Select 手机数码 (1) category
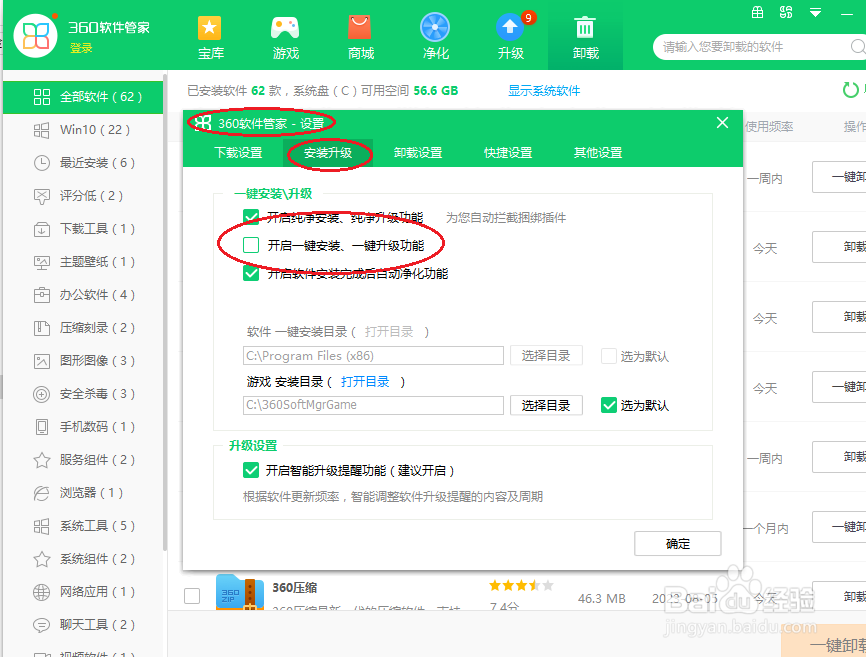866x657 pixels. coord(83,427)
